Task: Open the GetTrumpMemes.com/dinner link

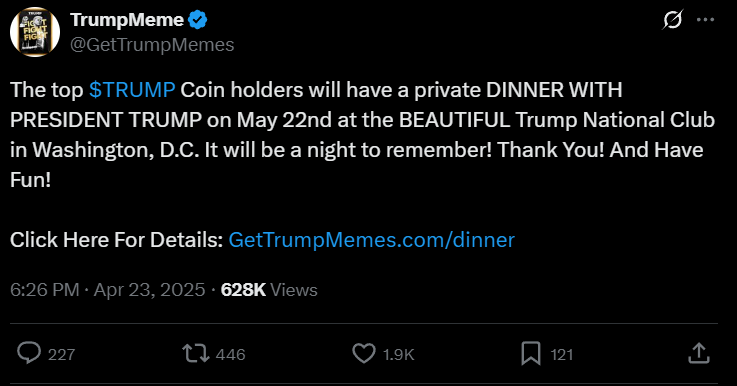Action: pos(371,240)
